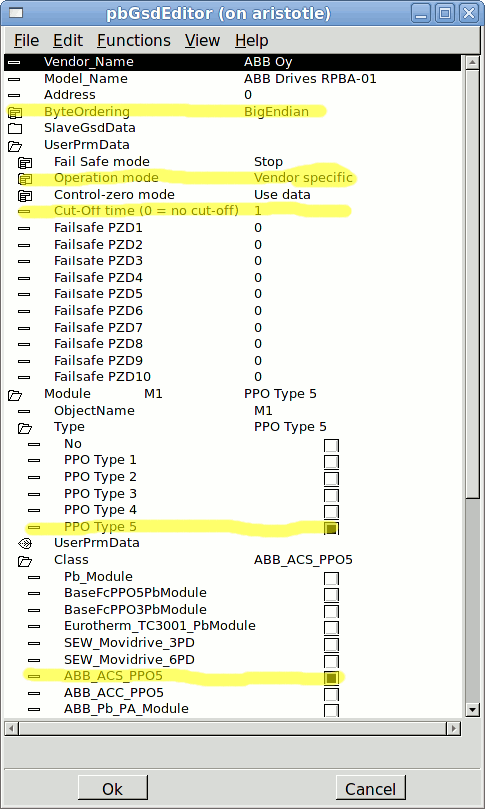
Task: Collapse the UserPrmData open folder
Action: pyautogui.click(x=15, y=145)
